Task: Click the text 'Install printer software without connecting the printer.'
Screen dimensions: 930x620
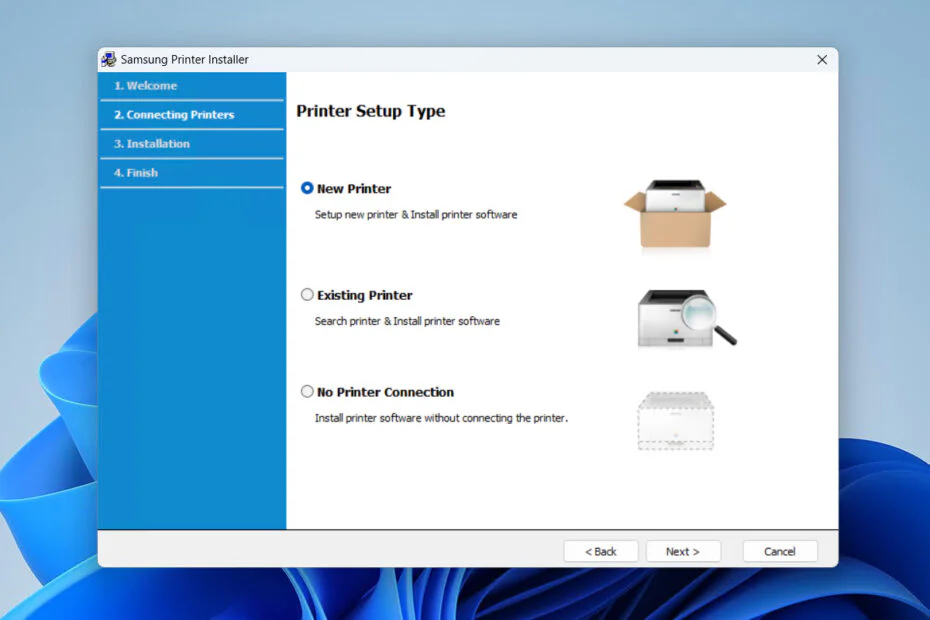Action: pos(441,418)
